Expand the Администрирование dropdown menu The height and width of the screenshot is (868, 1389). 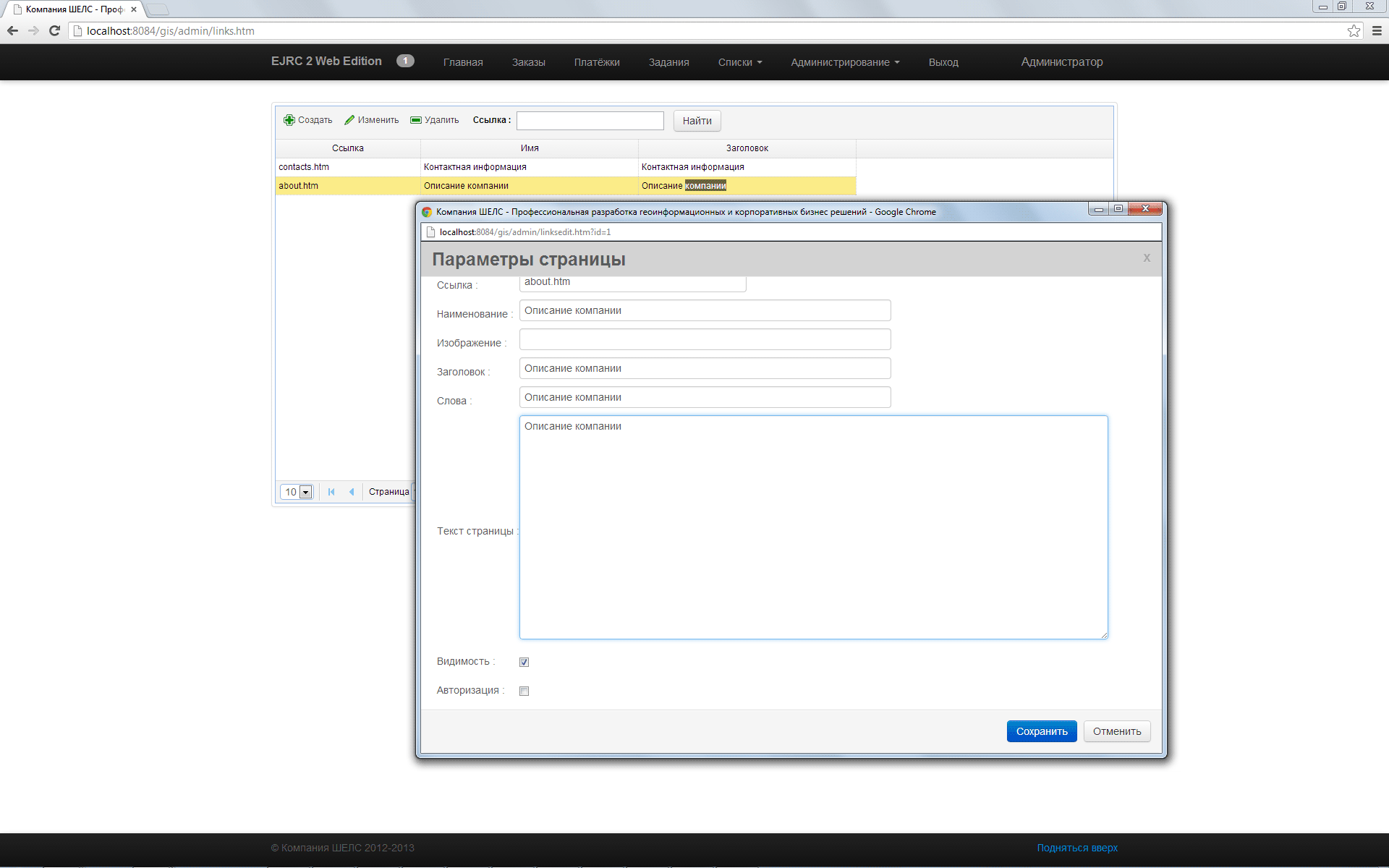click(844, 62)
